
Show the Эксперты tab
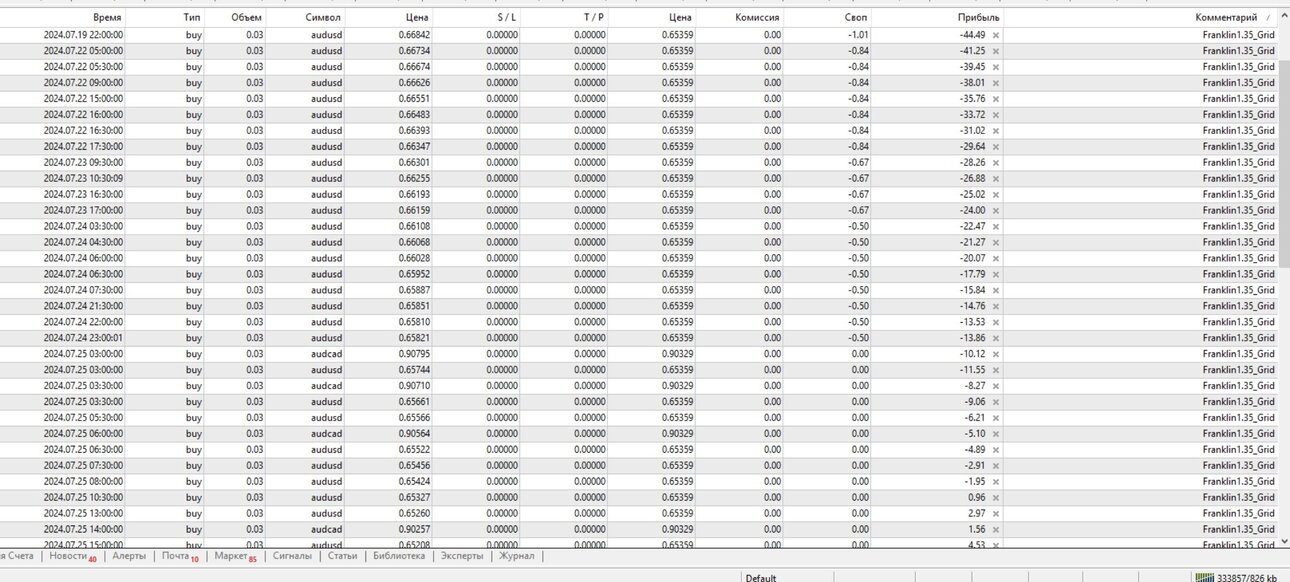point(462,556)
